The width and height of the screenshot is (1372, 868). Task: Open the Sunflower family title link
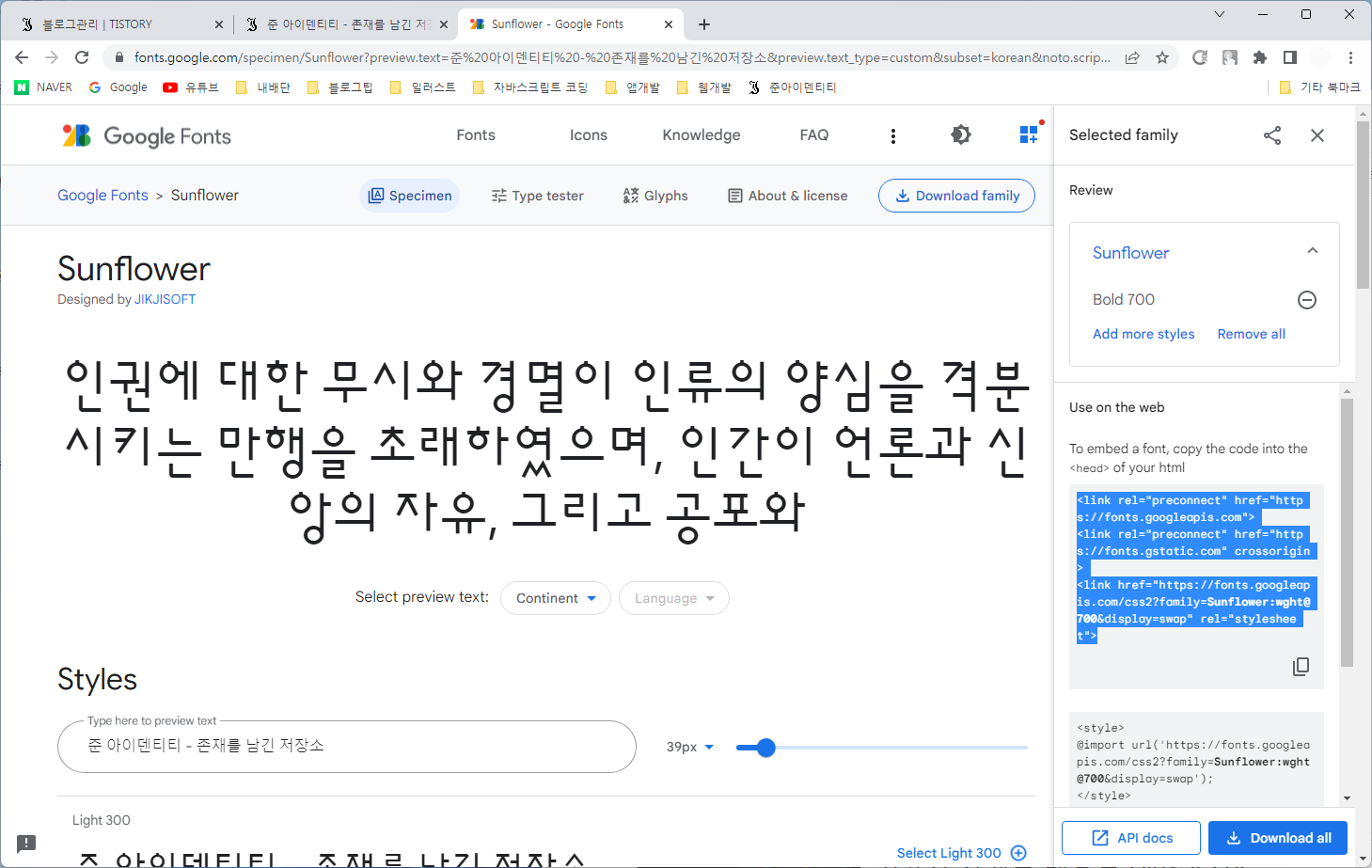[1131, 252]
